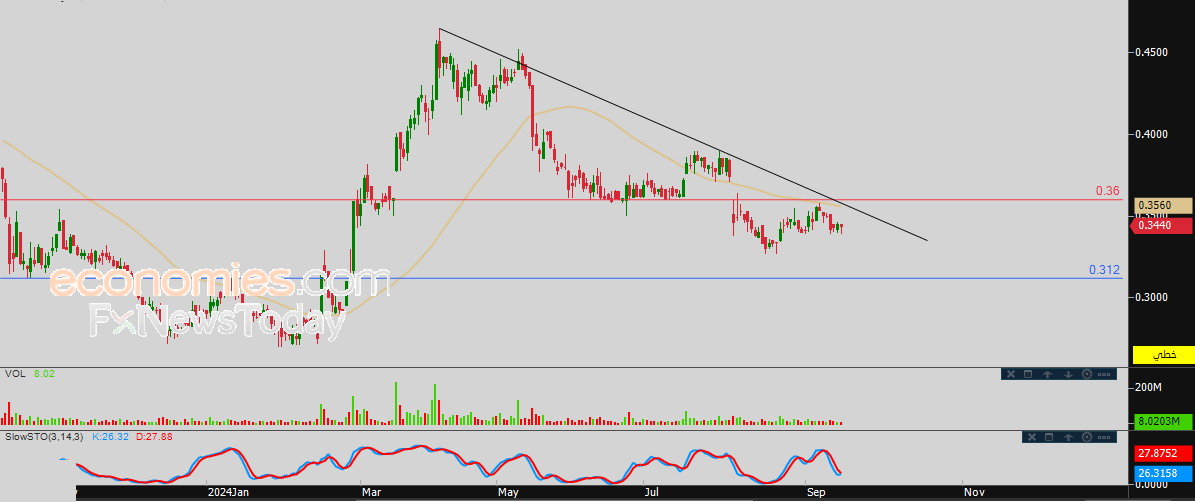The width and height of the screenshot is (1195, 502).
Task: Expand SlowSTO panel more options
Action: (1105, 437)
